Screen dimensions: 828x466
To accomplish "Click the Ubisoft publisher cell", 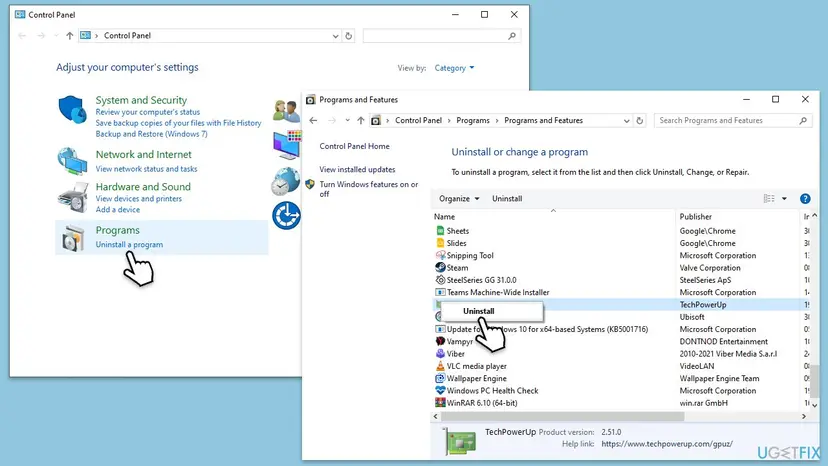I will [x=692, y=317].
